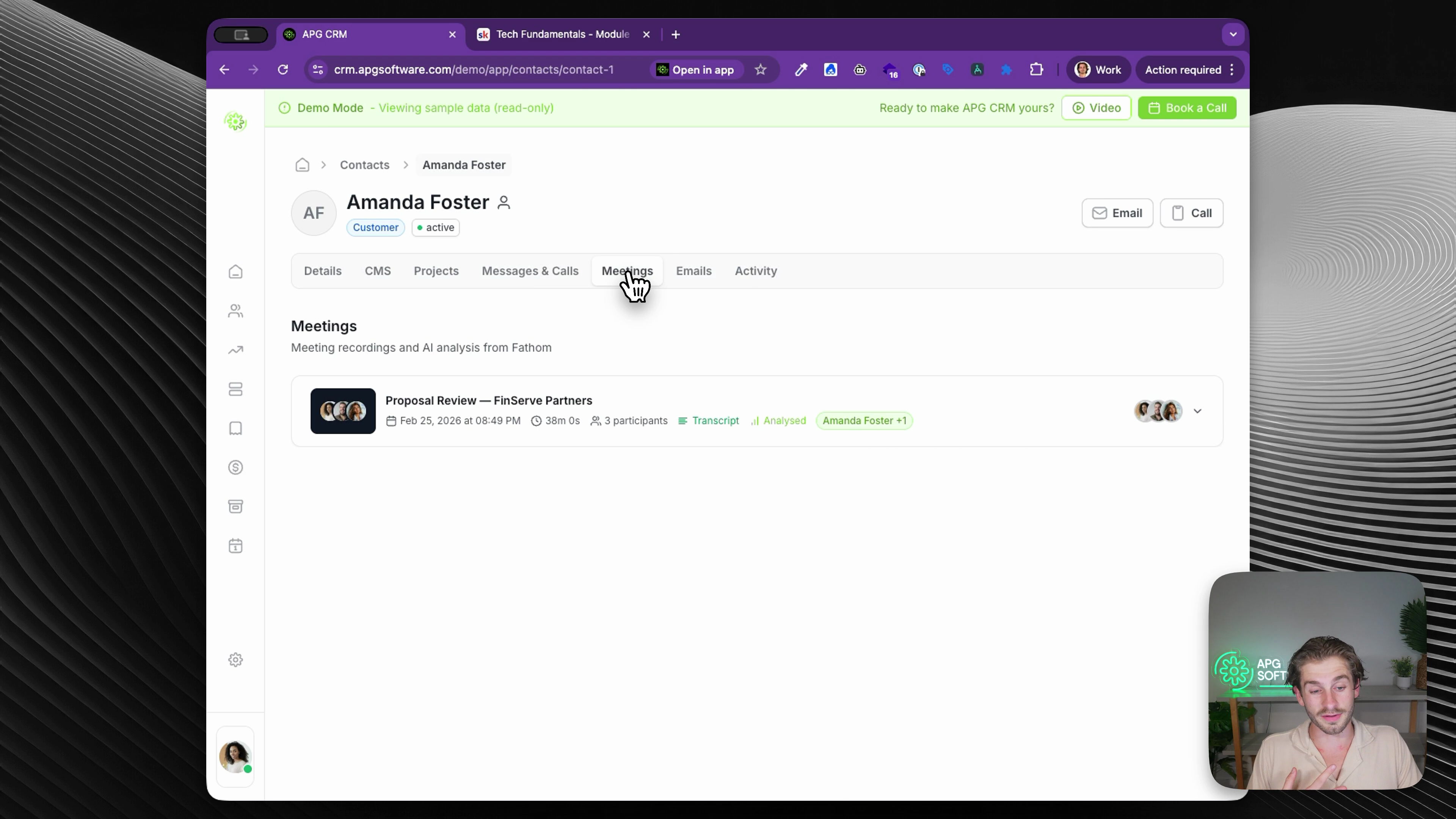The image size is (1456, 819).
Task: Go to Contacts breadcrumb link
Action: tap(364, 165)
